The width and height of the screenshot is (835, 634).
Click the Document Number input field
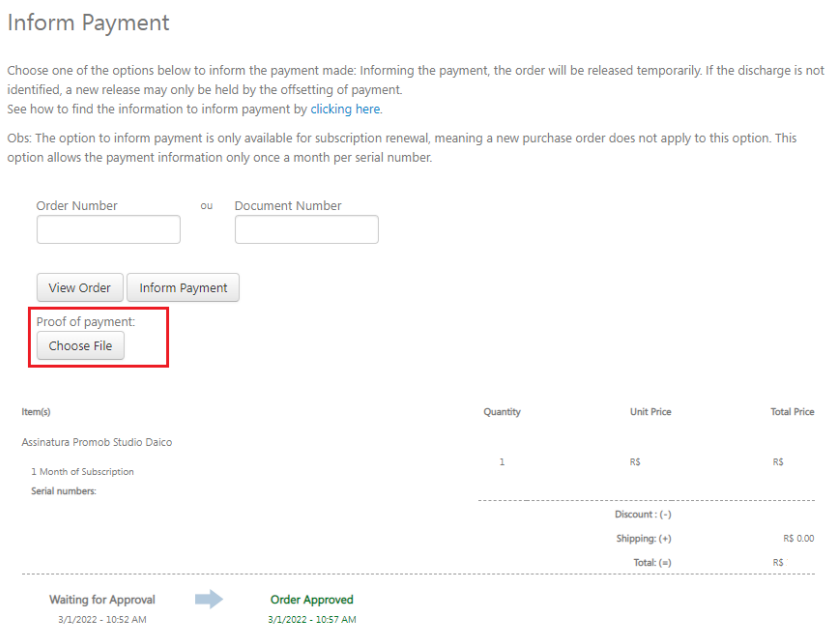(x=307, y=229)
